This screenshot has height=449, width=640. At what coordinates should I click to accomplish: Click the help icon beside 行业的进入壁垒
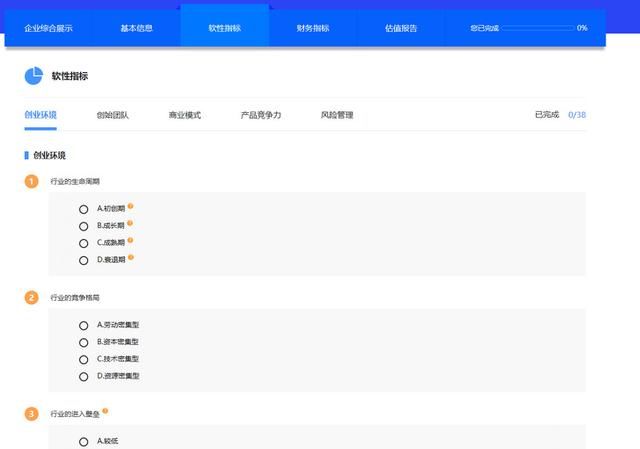[105, 411]
